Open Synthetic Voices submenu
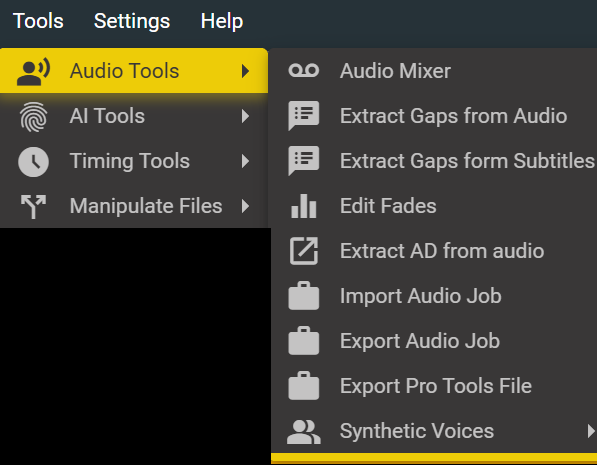Viewport: 597px width, 465px height. pyautogui.click(x=434, y=431)
